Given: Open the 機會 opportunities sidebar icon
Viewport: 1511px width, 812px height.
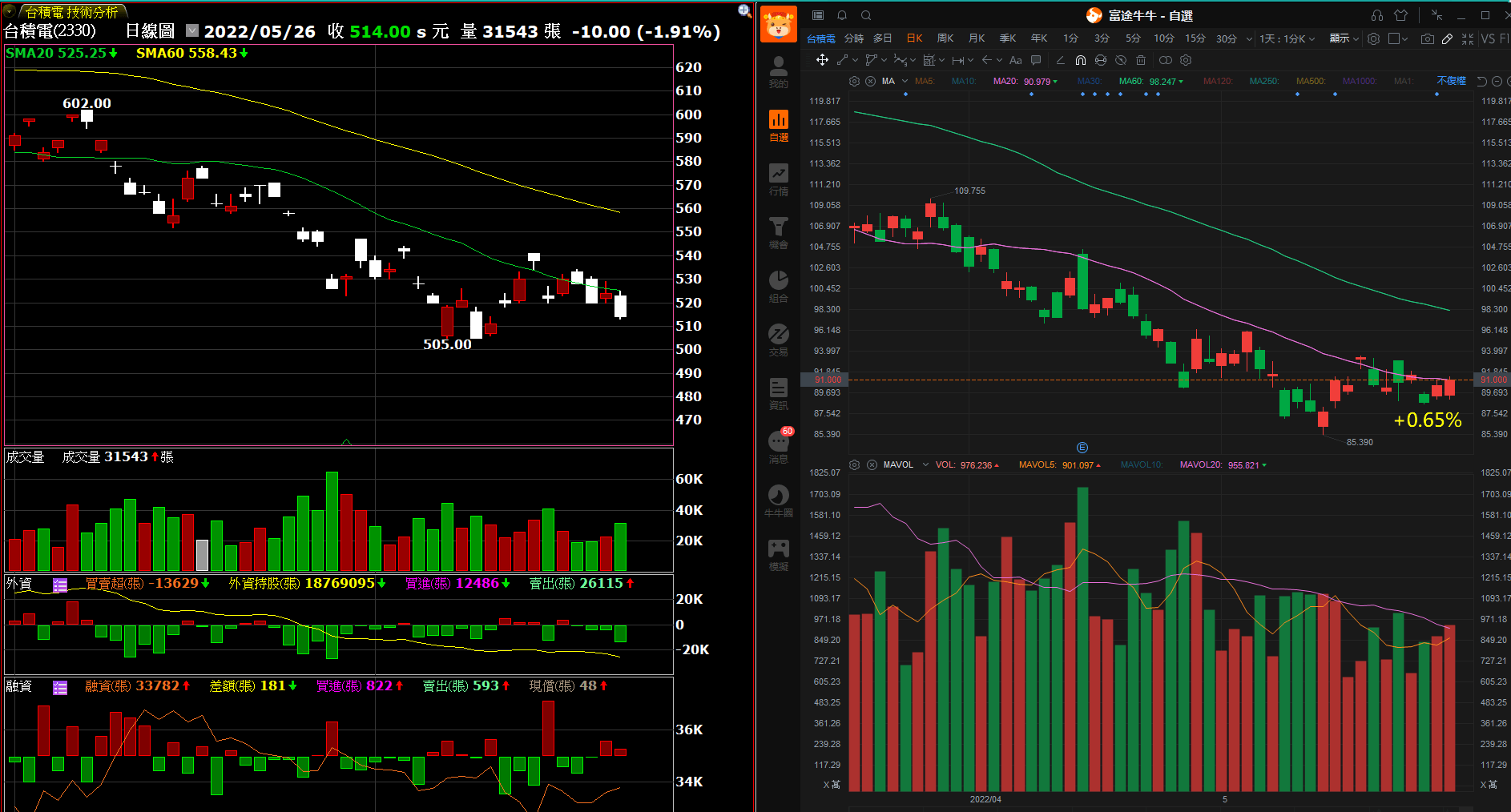Looking at the screenshot, I should [x=778, y=233].
